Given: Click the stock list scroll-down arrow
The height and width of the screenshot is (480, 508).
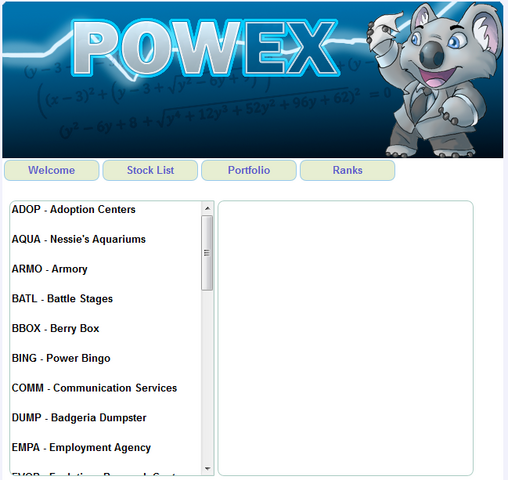Looking at the screenshot, I should 207,468.
